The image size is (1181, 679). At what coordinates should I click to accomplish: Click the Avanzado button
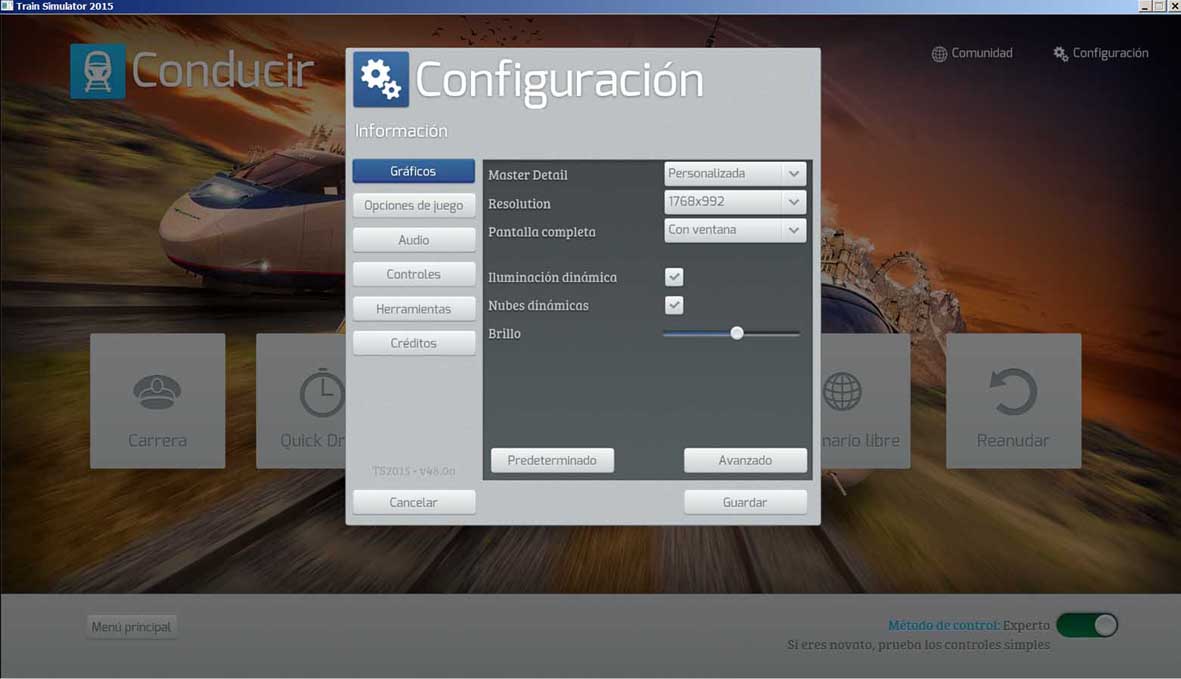745,460
